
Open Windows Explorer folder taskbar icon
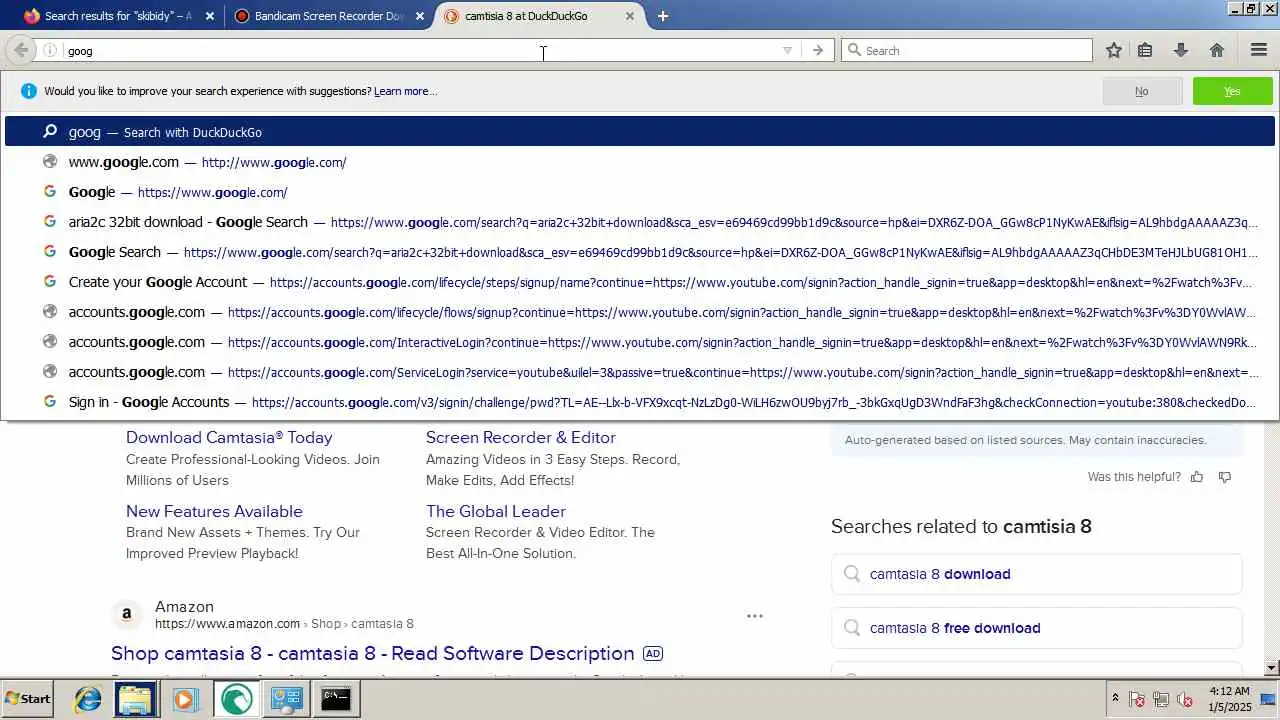click(136, 699)
